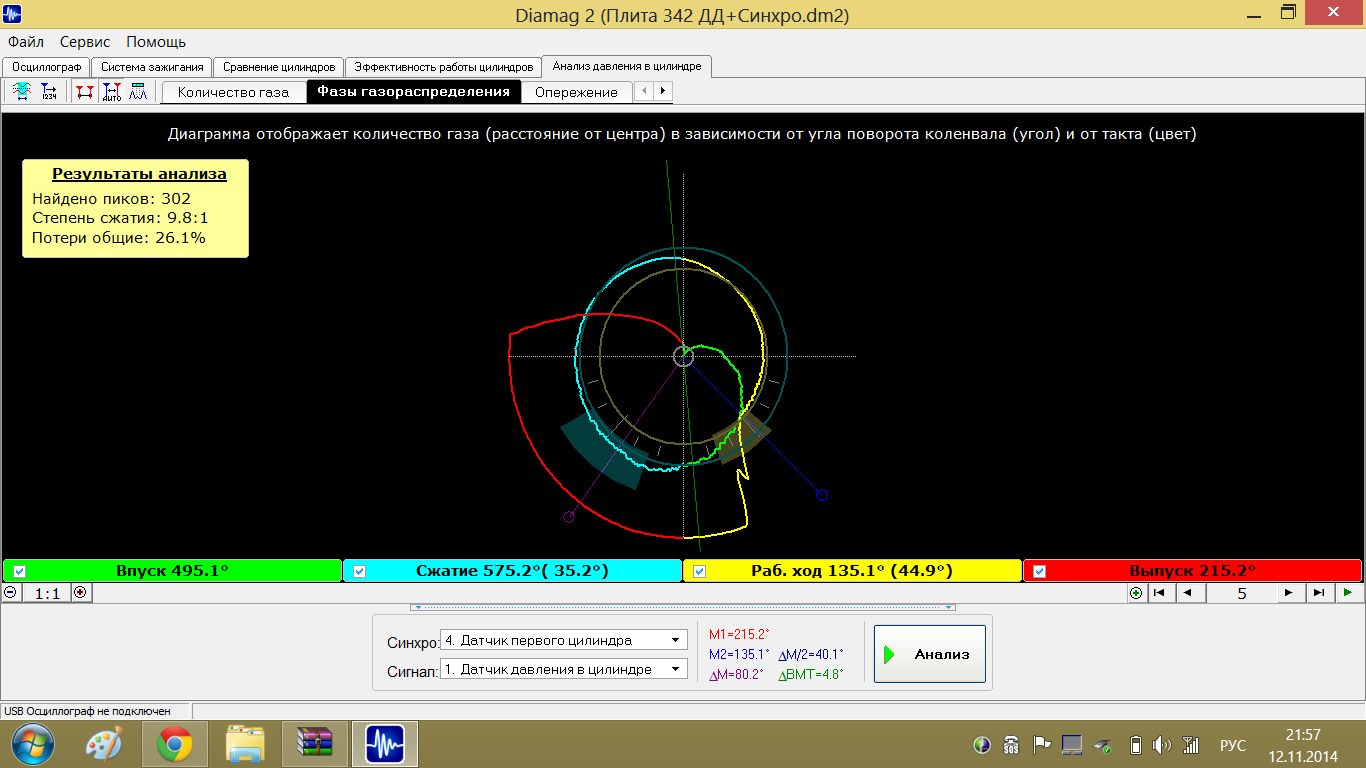The image size is (1366, 768).
Task: Open Google Chrome from the taskbar
Action: tap(175, 745)
